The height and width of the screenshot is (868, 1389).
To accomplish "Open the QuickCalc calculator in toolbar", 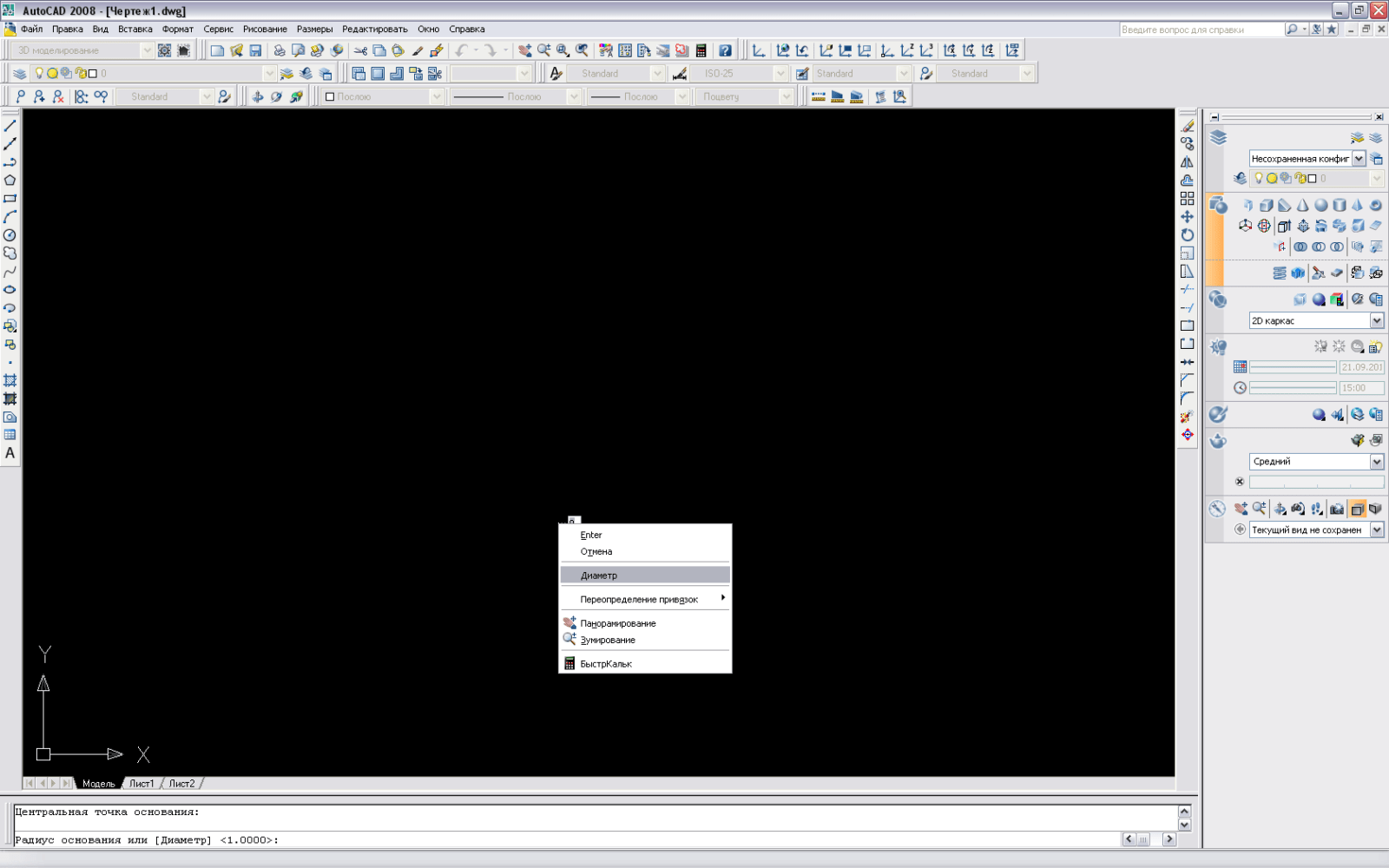I will click(x=701, y=50).
